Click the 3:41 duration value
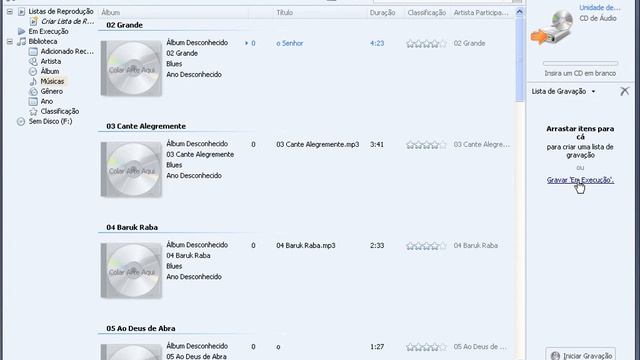 pyautogui.click(x=377, y=144)
